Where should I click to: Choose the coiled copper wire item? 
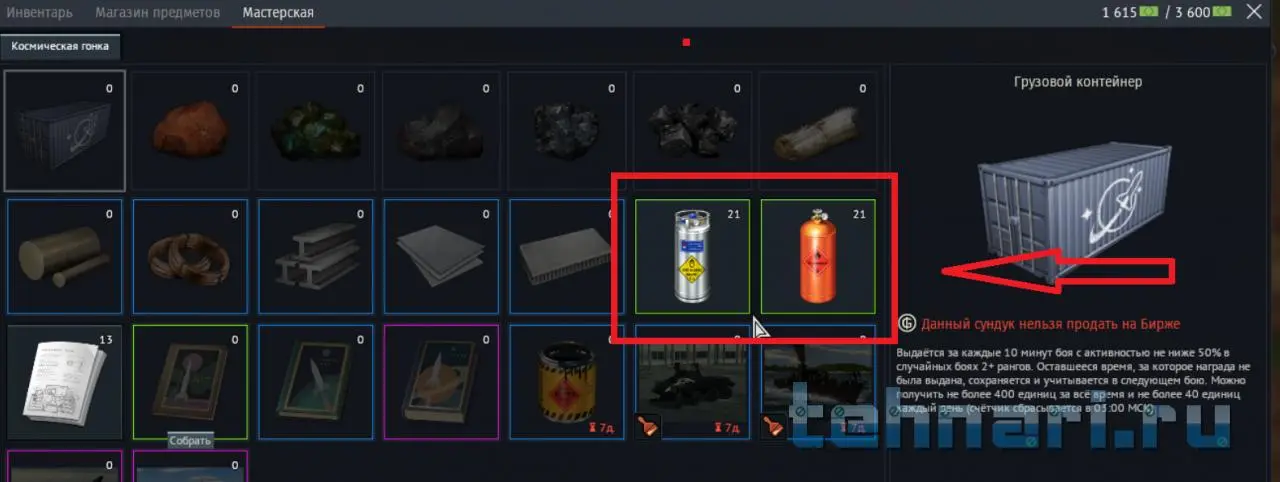[190, 257]
